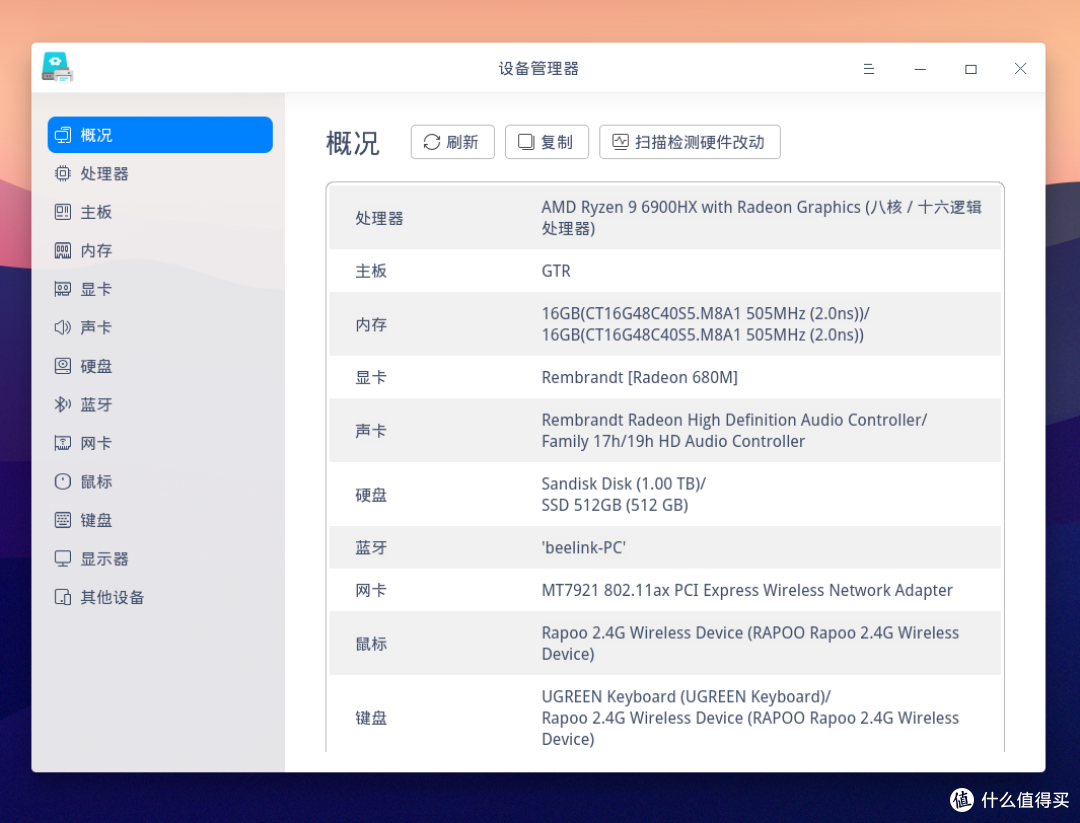Click the Rapoo 2.4G mouse device value

(x=750, y=643)
